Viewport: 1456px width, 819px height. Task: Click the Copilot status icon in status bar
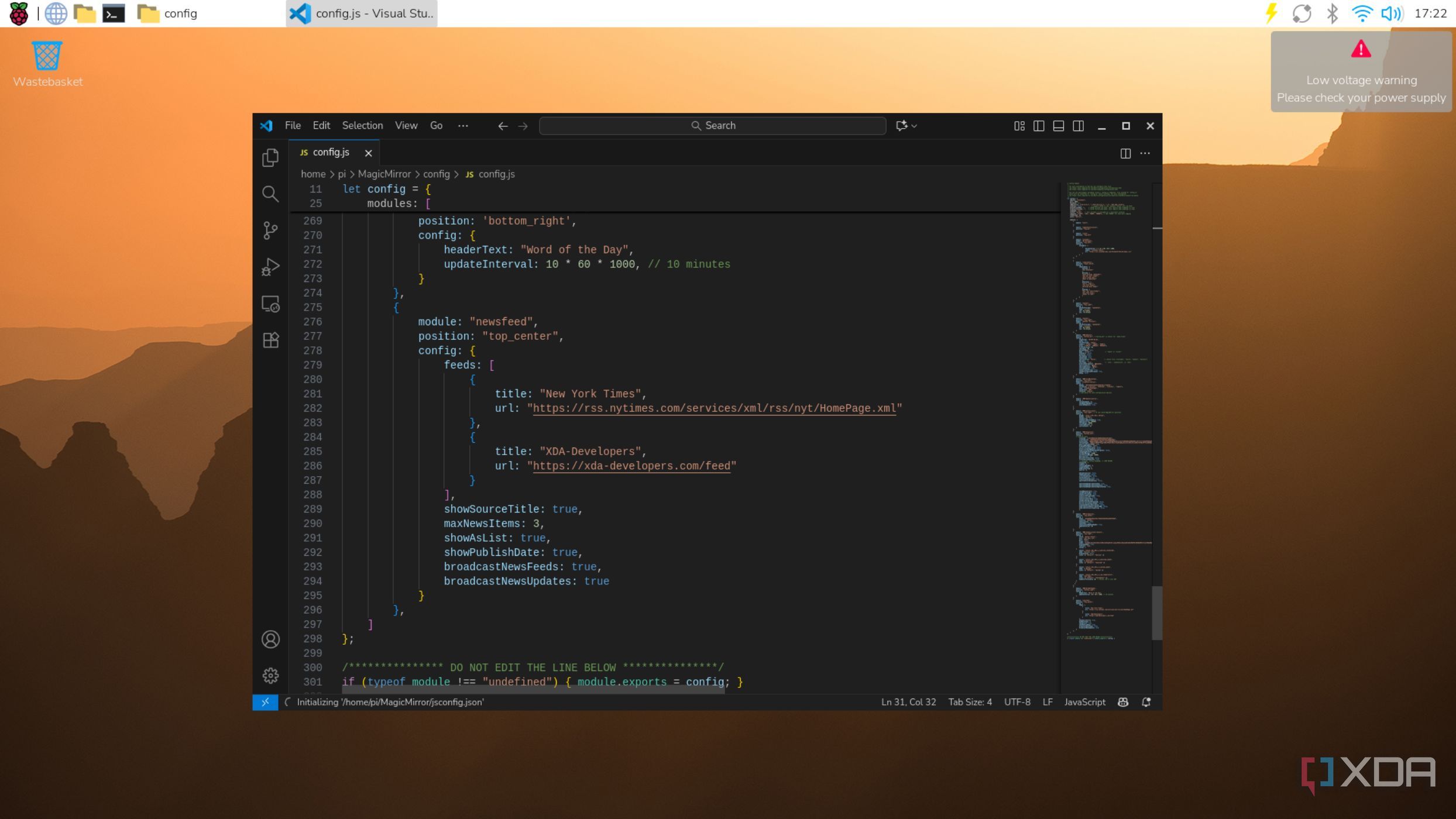pyautogui.click(x=1122, y=702)
